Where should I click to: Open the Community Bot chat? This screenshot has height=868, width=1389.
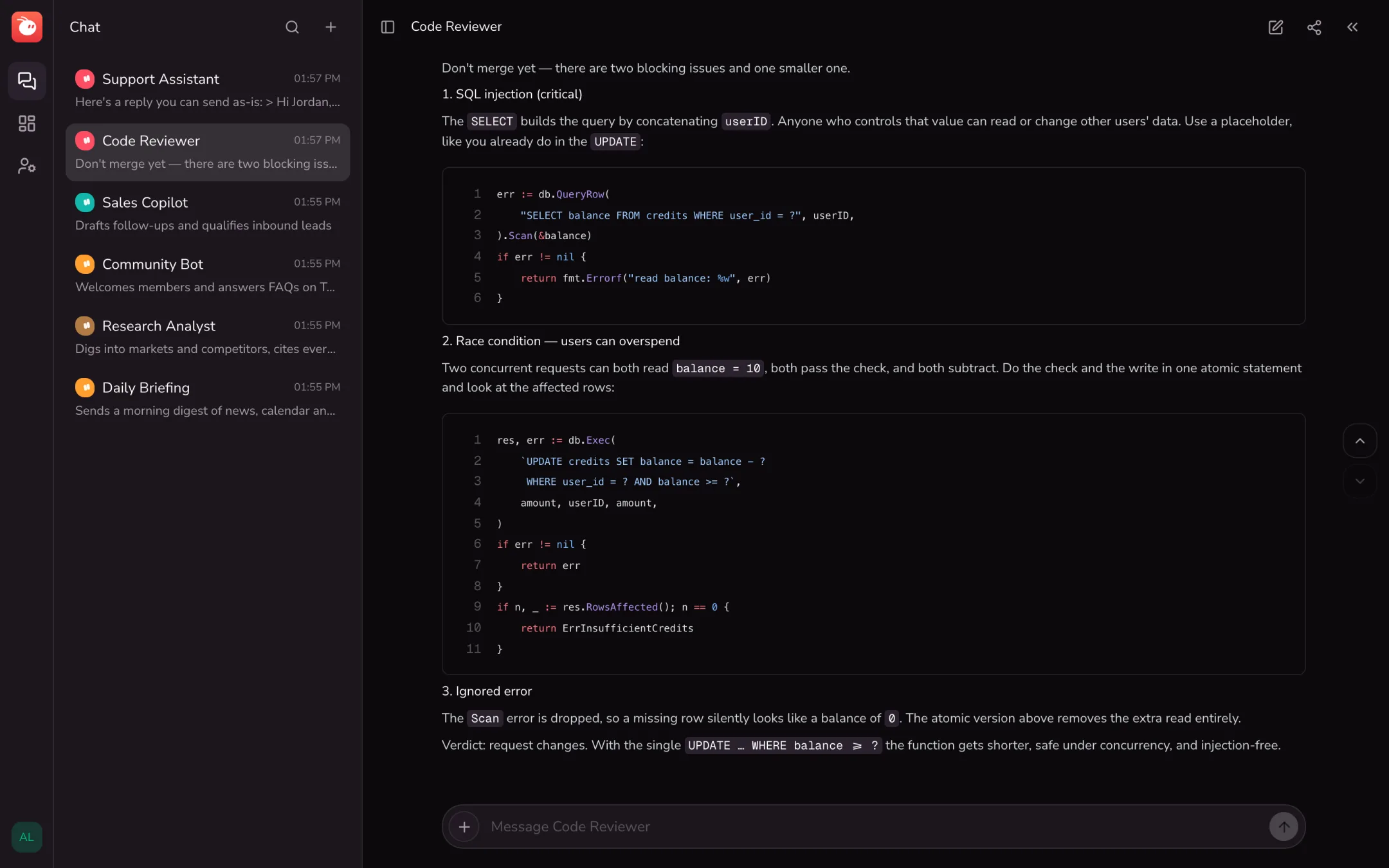(208, 275)
